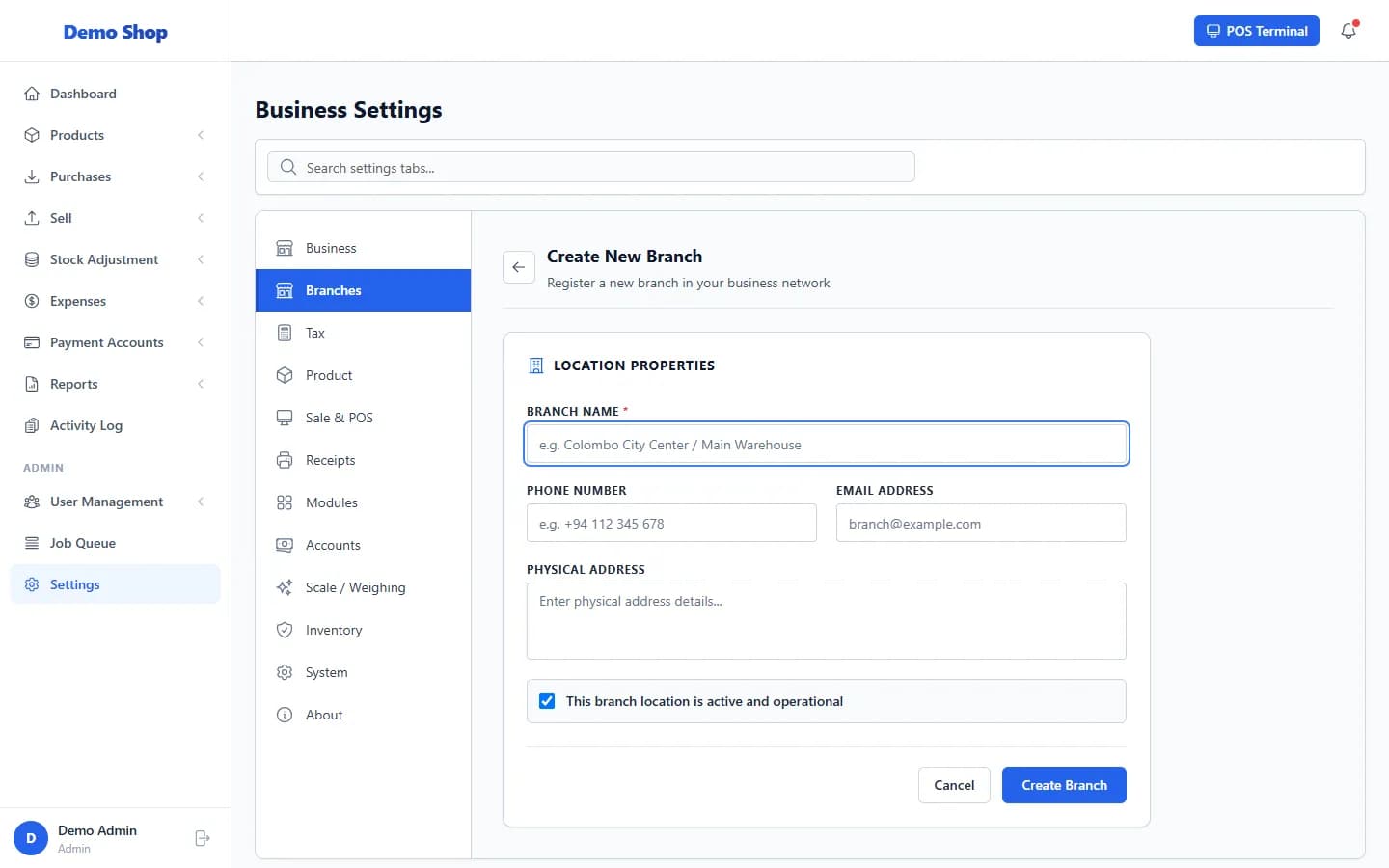The height and width of the screenshot is (868, 1389).
Task: Click the Receipts printer icon
Action: [x=285, y=460]
